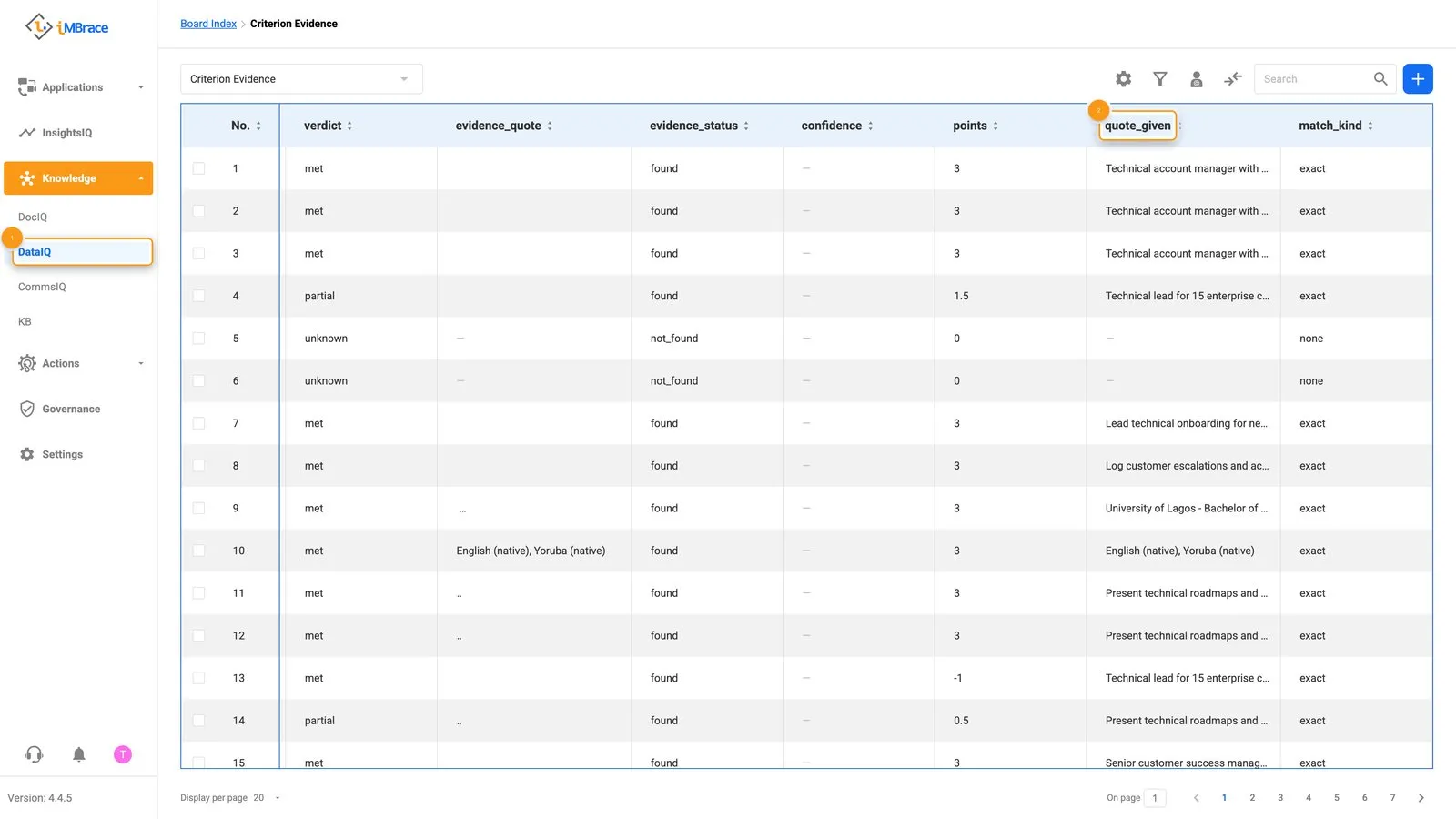The width and height of the screenshot is (1456, 819).
Task: Sort by evidence_quote column arrows
Action: [x=550, y=126]
